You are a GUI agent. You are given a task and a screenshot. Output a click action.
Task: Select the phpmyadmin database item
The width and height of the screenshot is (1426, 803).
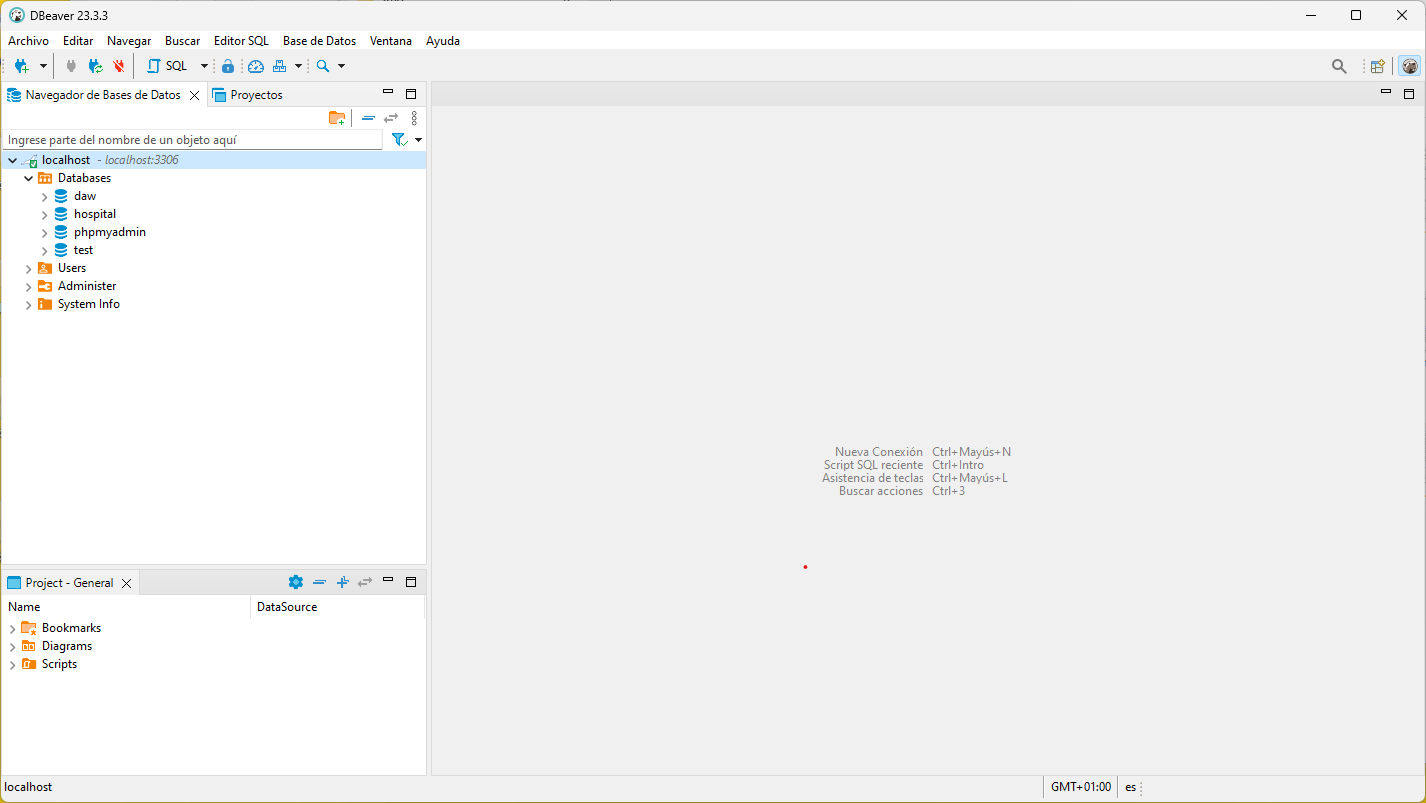click(109, 232)
